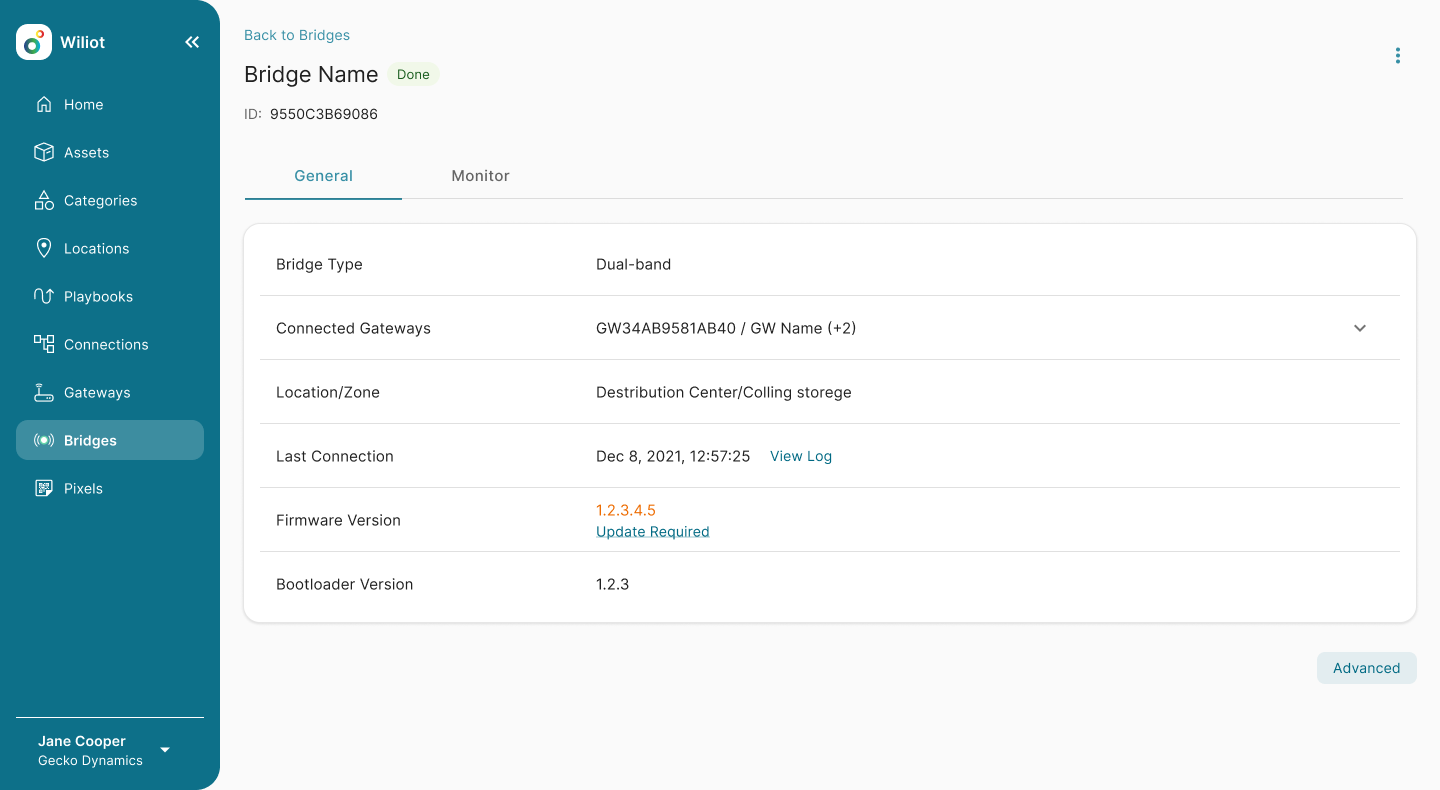Click the Advanced button

1367,668
